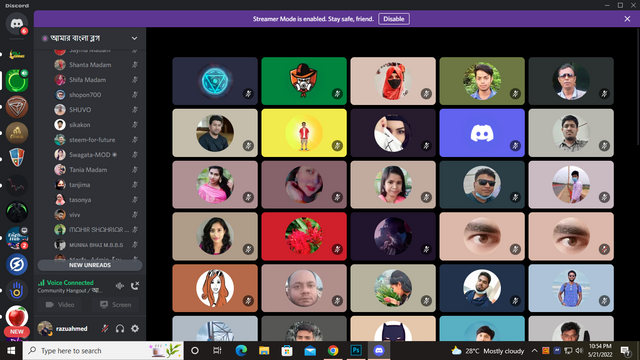Open the copper triangle server icon
This screenshot has width=640, height=360.
tap(16, 107)
